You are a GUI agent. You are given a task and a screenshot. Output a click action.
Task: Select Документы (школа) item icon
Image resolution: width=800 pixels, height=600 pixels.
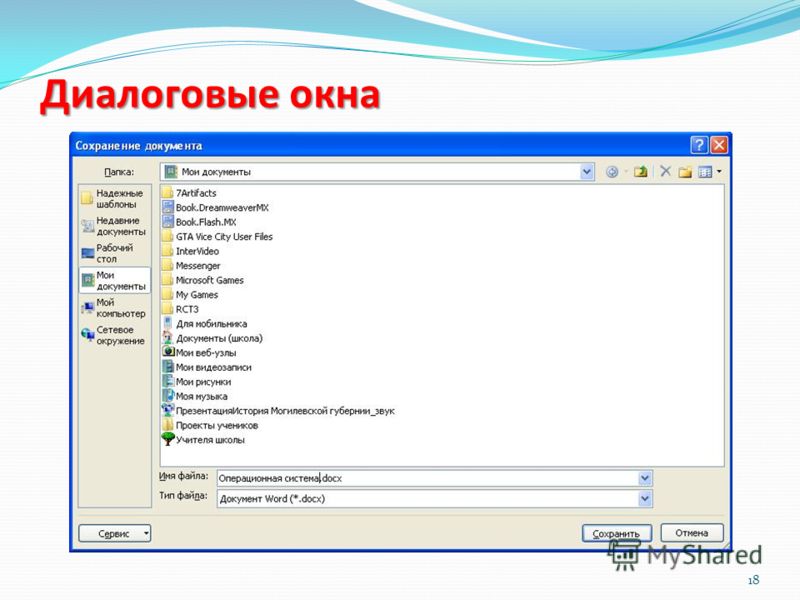(167, 338)
